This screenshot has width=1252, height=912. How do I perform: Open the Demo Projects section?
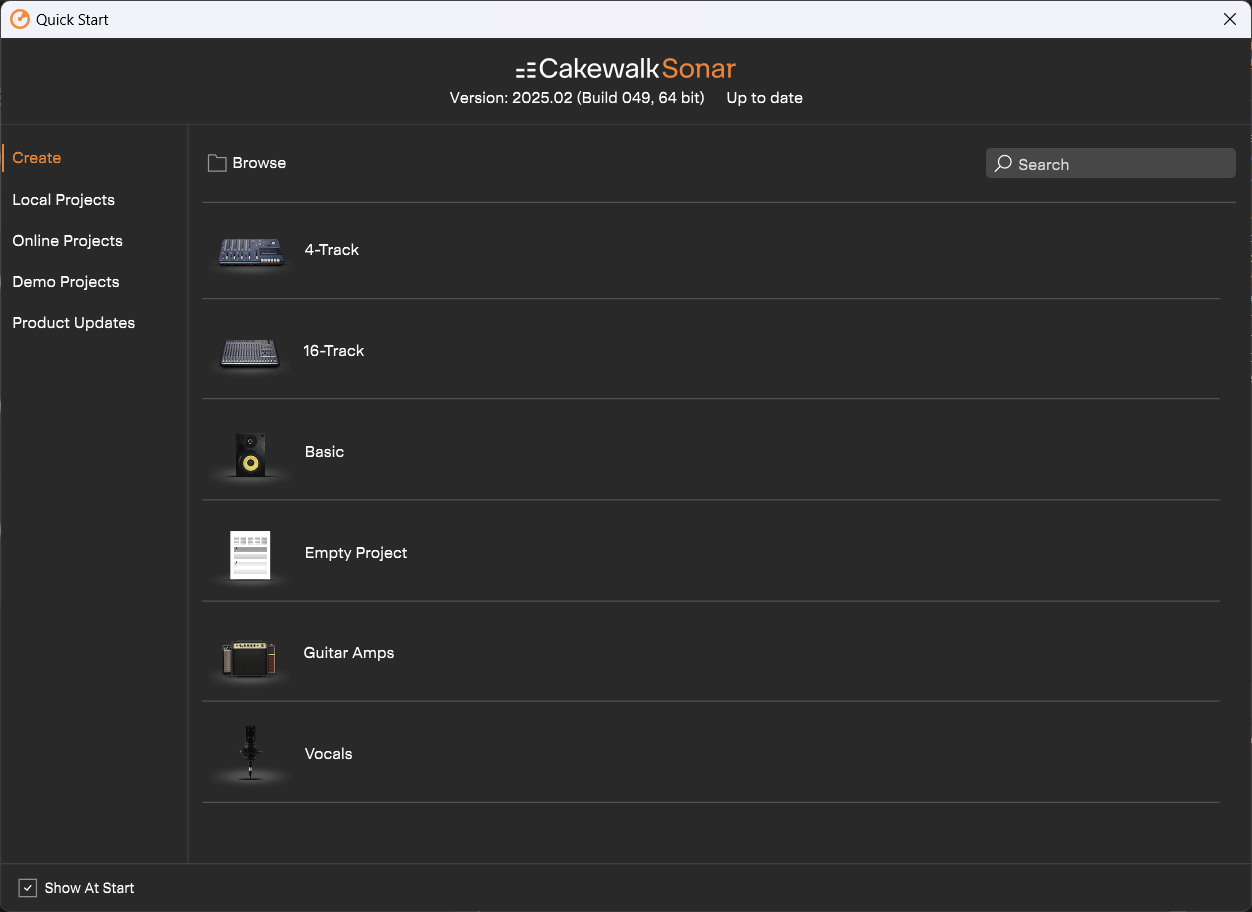pyautogui.click(x=65, y=281)
